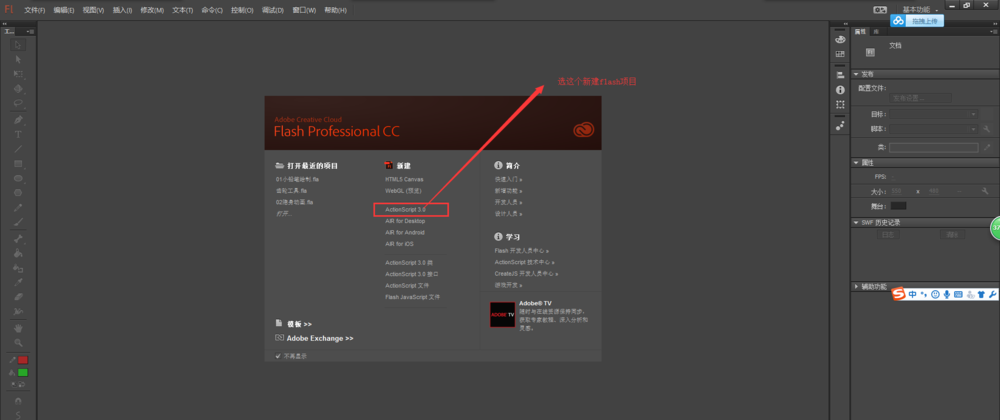Collapse the 发布 section
This screenshot has height=420, width=1000.
tap(855, 74)
